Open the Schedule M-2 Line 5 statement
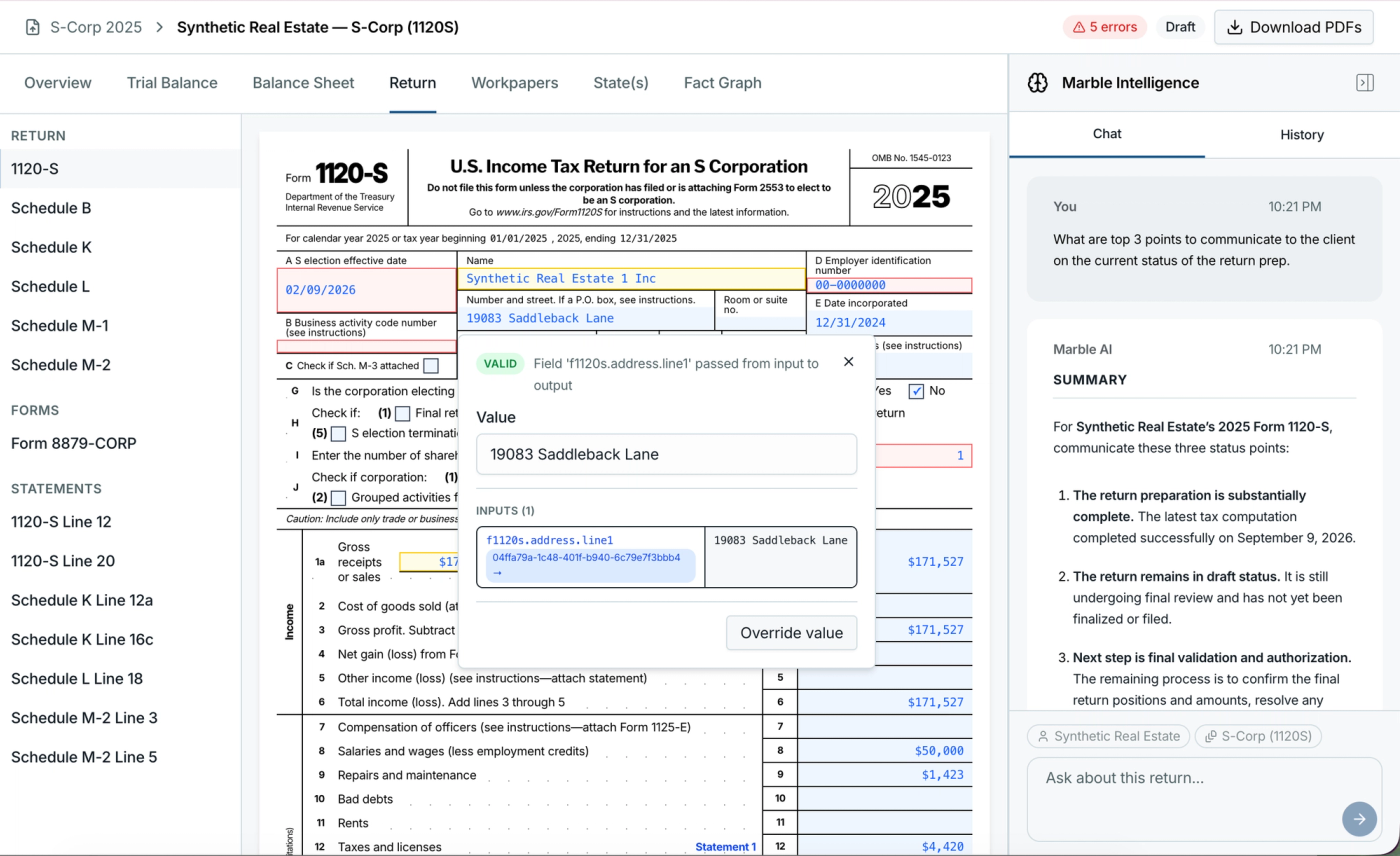Image resolution: width=1400 pixels, height=856 pixels. pos(120,757)
